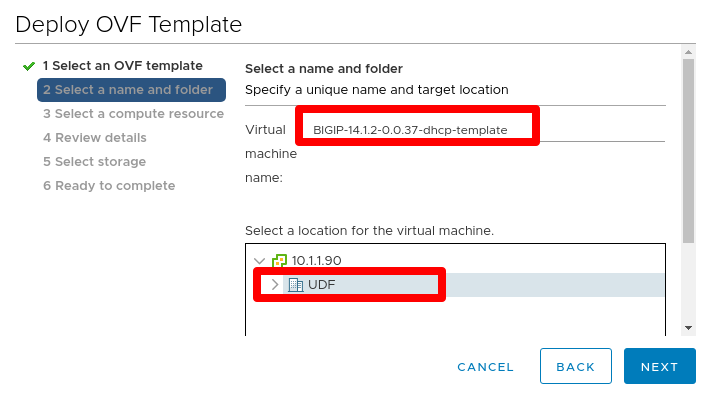
Task: Click the 'Select a name and folder' heading
Action: (x=324, y=69)
